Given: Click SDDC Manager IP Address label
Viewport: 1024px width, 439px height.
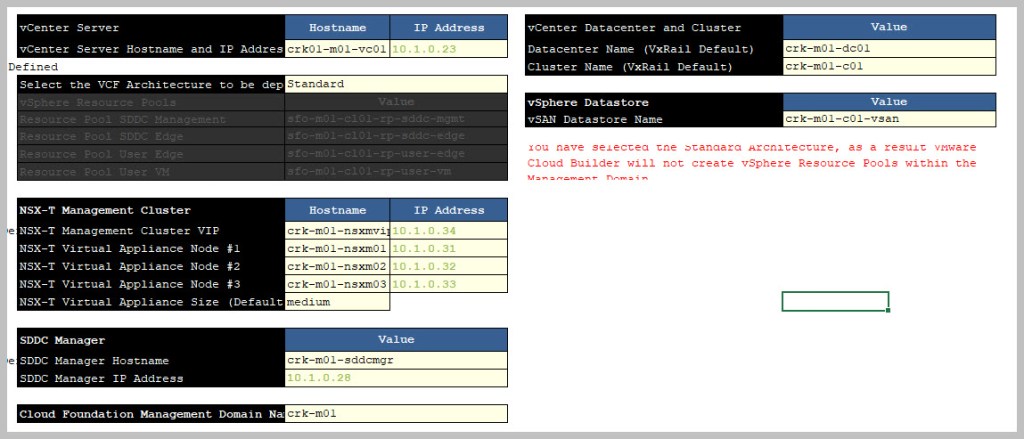Looking at the screenshot, I should [151, 378].
